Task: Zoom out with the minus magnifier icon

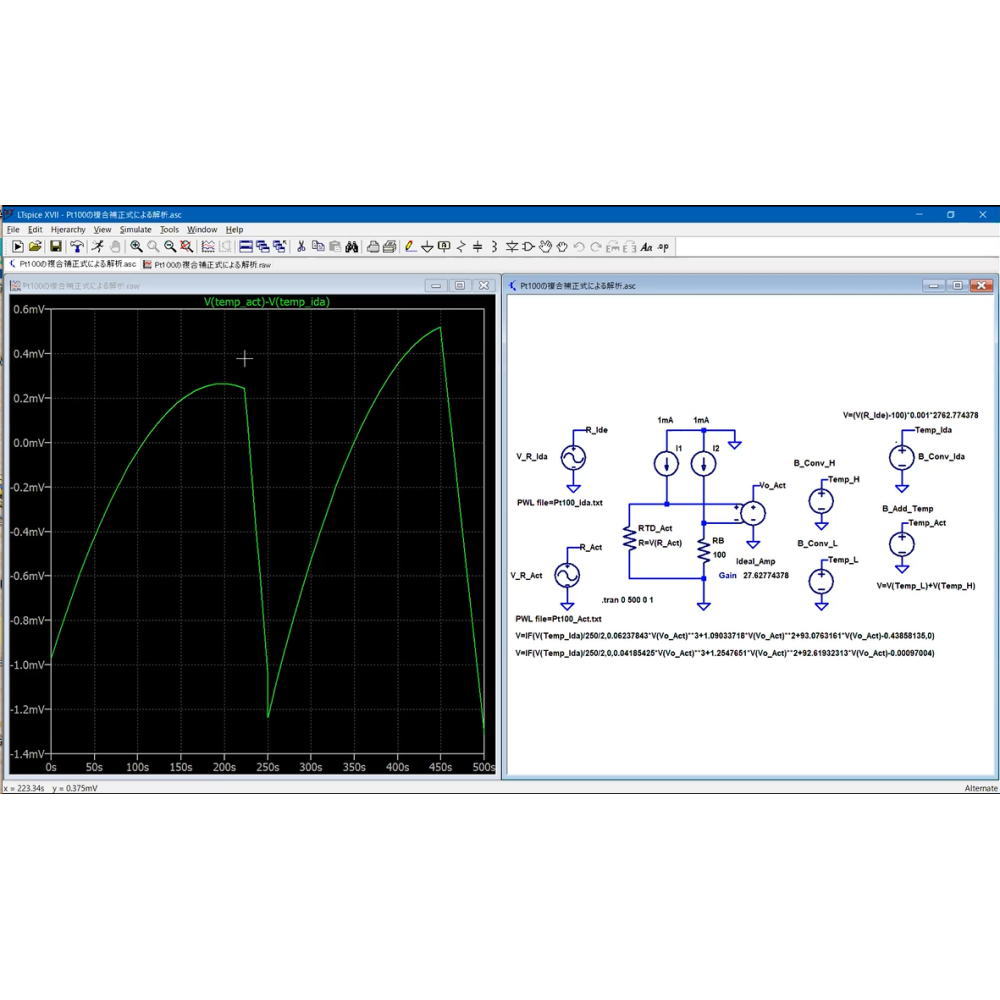Action: [170, 246]
